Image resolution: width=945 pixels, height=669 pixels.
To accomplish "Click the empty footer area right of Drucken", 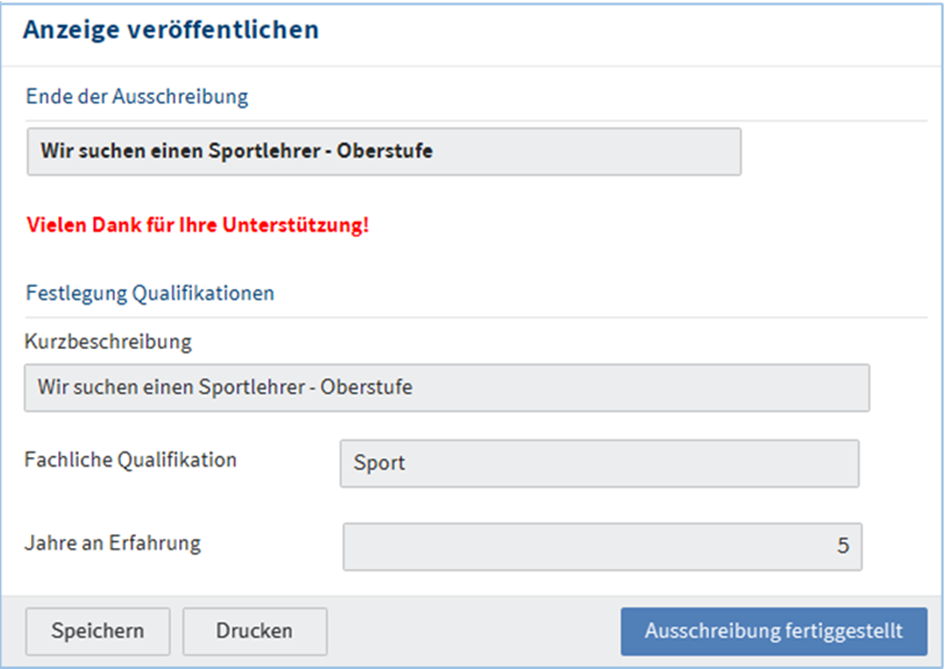I will point(470,631).
